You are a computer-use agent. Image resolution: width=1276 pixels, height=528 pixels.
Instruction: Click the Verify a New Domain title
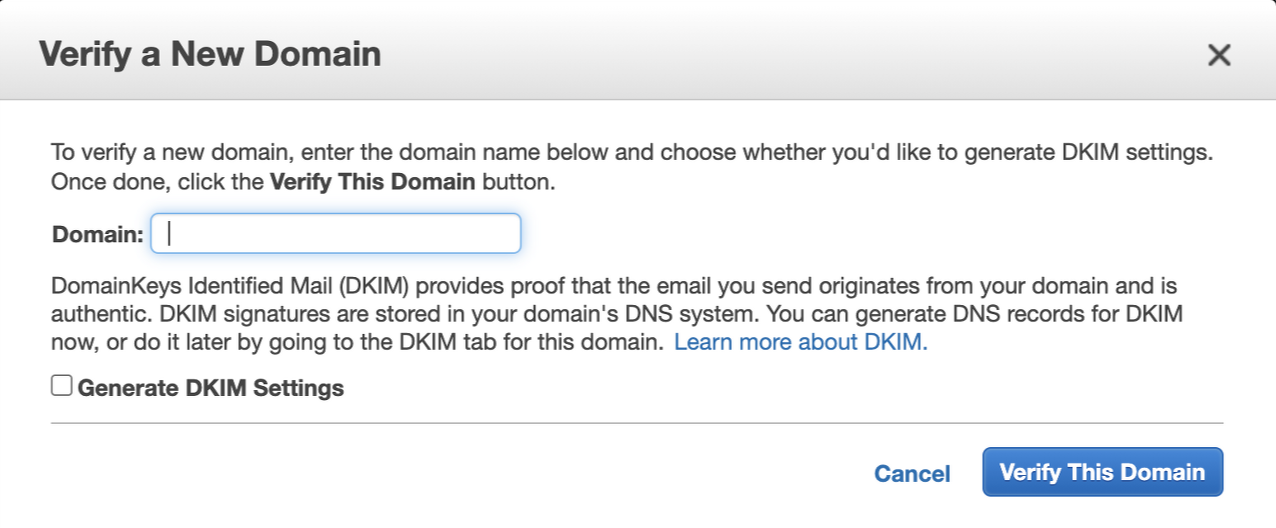(x=210, y=53)
